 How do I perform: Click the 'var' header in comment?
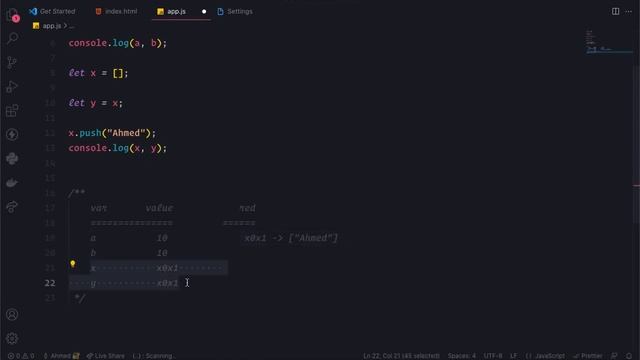pos(99,208)
